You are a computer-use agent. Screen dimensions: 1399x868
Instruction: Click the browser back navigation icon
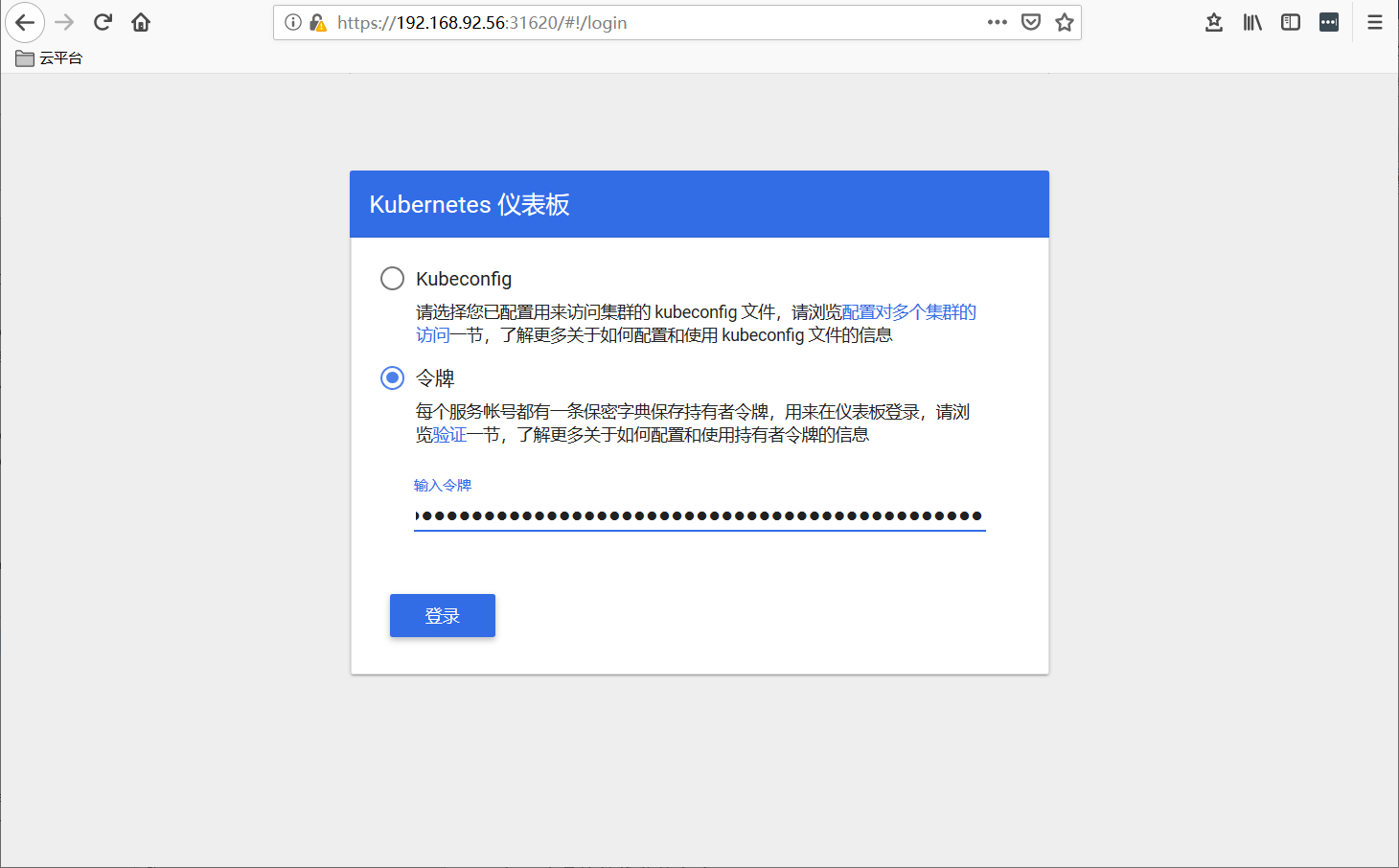25,22
